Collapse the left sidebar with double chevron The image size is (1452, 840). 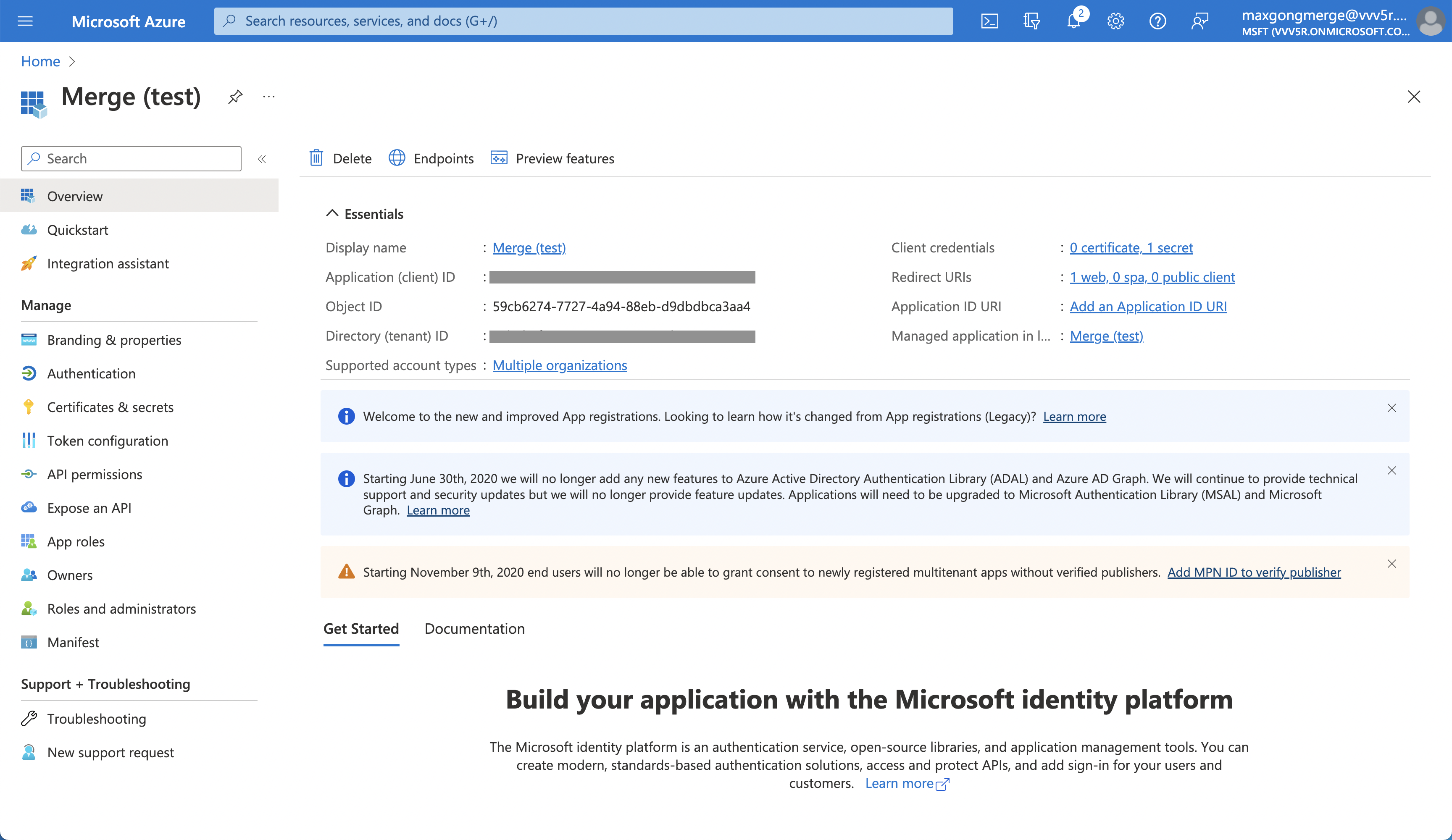(262, 159)
